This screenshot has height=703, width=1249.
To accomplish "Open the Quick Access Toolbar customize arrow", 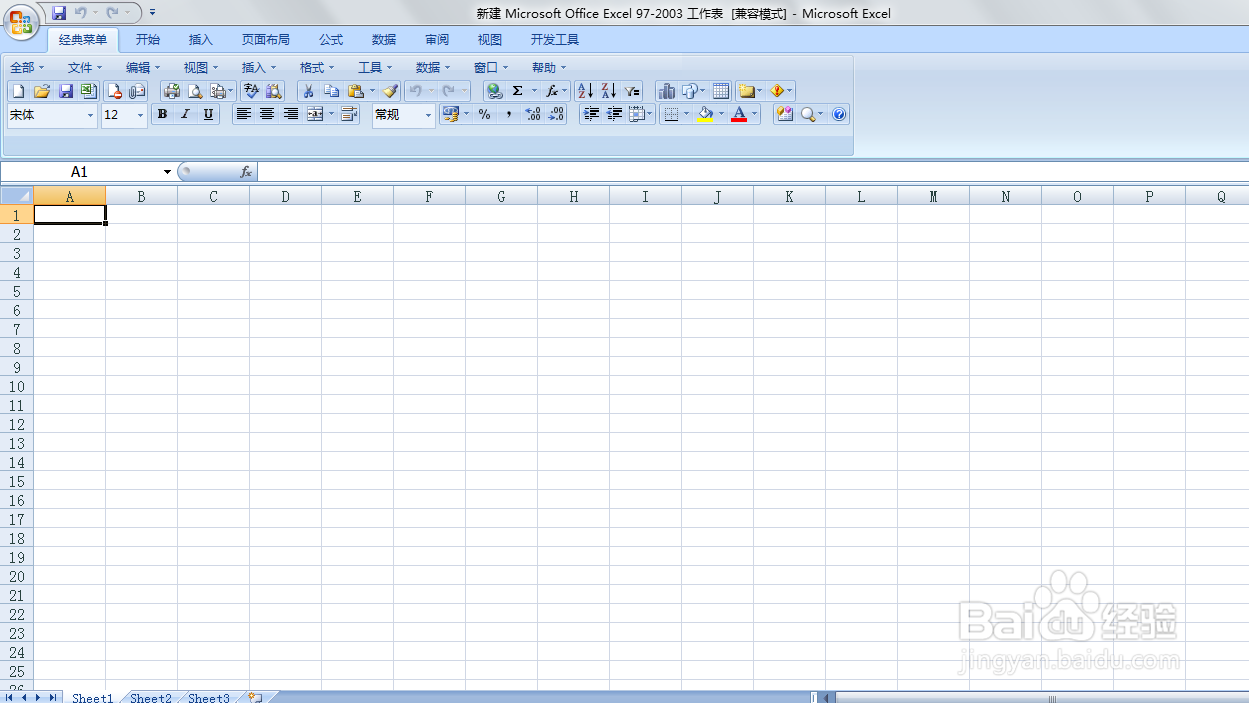I will click(152, 13).
